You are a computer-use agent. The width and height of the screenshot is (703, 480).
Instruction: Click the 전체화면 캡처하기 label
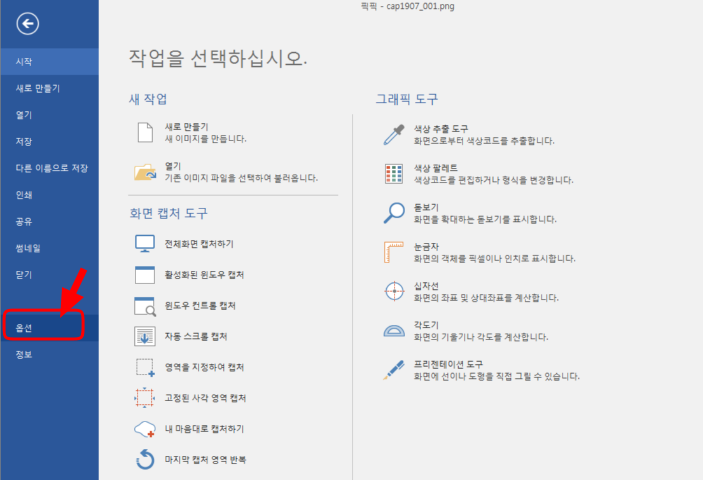coord(199,244)
